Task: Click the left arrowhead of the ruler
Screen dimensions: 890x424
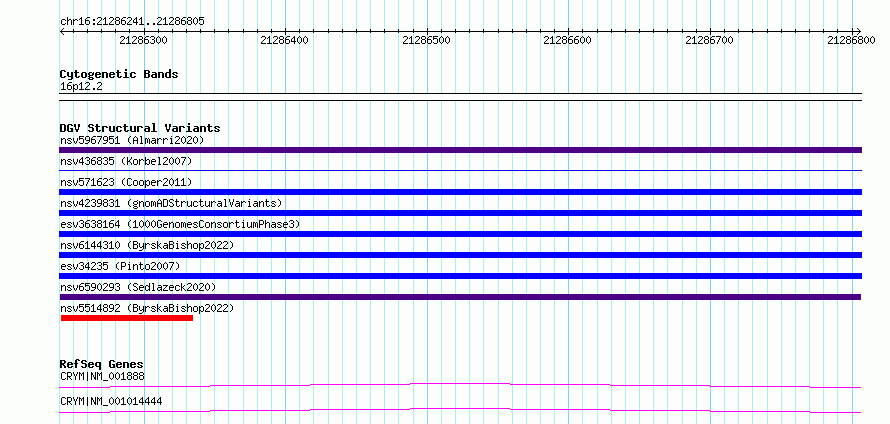Action: 62,31
